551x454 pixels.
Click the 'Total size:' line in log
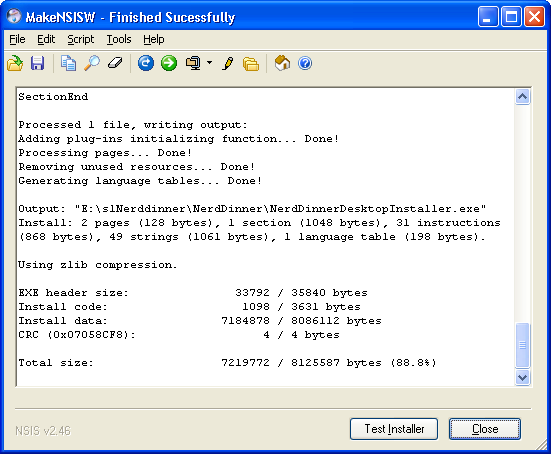[227, 363]
